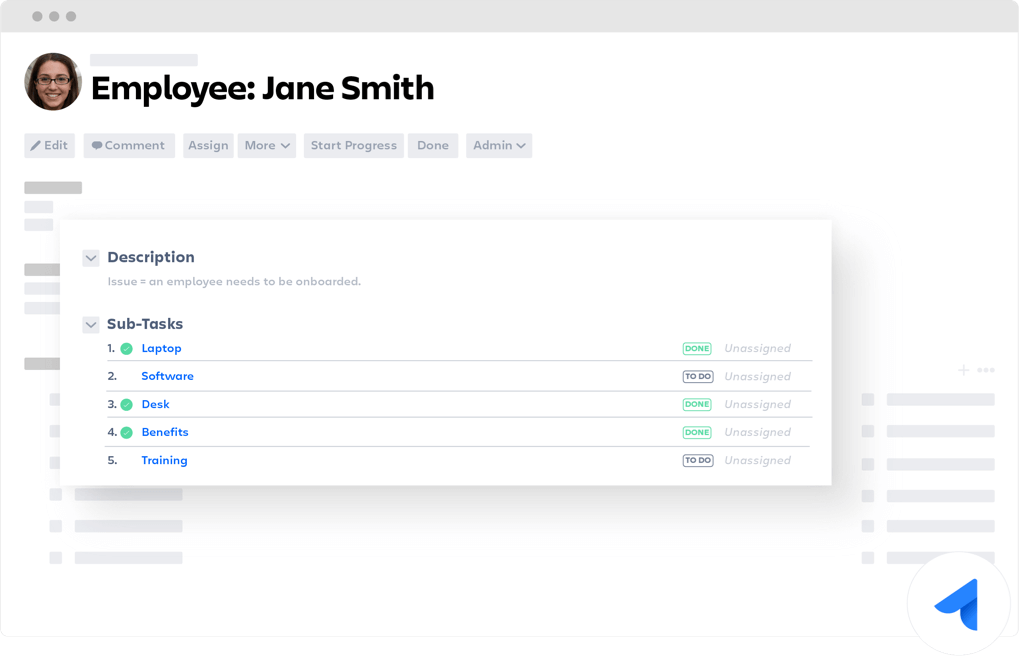Viewport: 1020px width, 656px height.
Task: Toggle Laptop's green completion checkmark
Action: coord(126,348)
